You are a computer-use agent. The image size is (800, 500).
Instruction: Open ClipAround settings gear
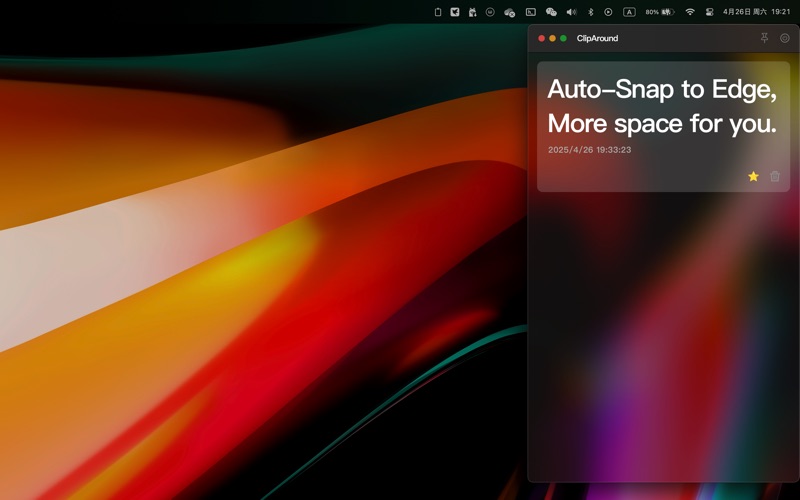coord(785,38)
